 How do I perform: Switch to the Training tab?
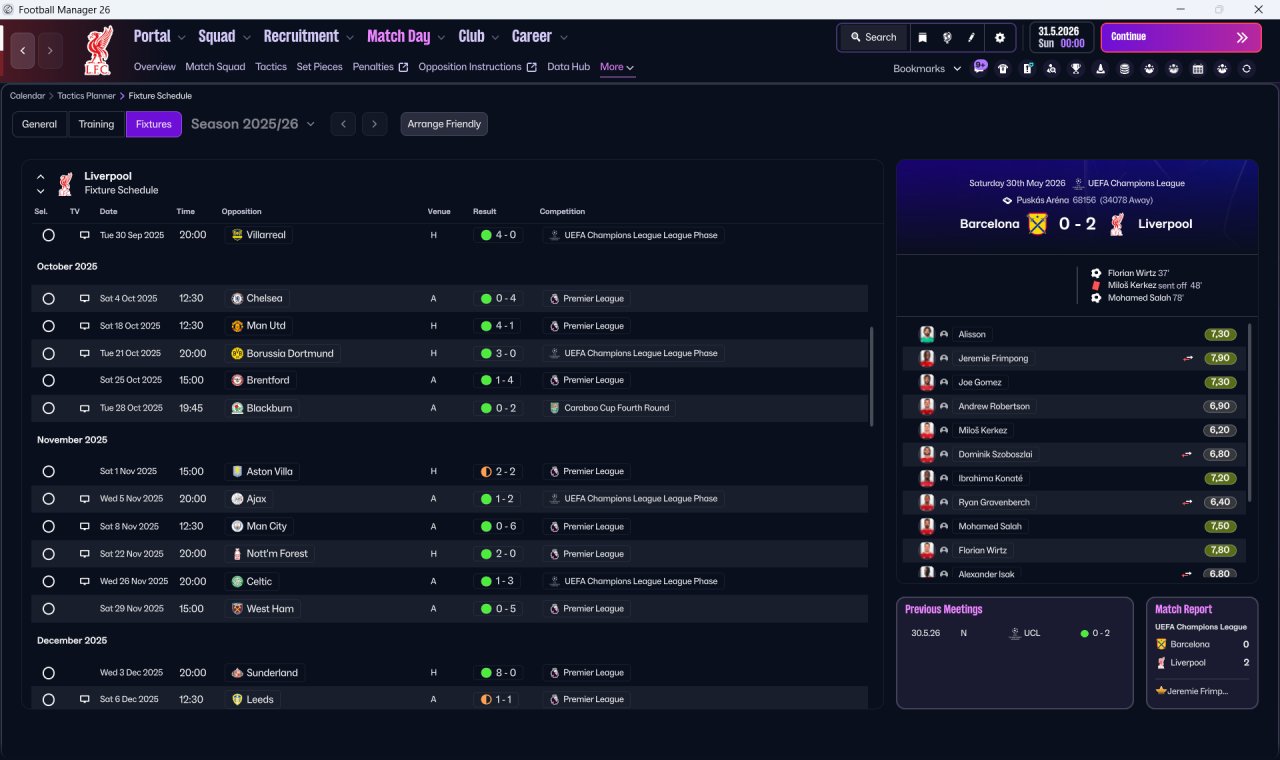coord(96,124)
